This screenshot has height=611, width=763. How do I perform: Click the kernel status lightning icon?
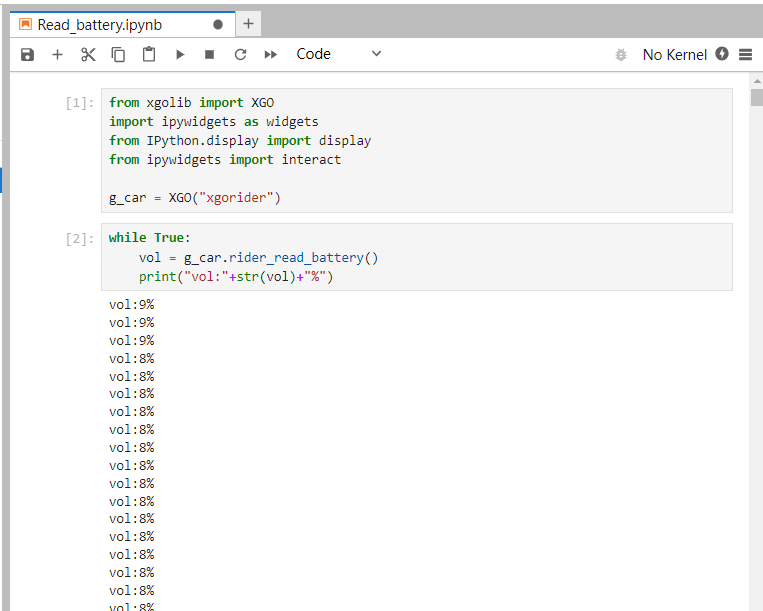click(722, 54)
